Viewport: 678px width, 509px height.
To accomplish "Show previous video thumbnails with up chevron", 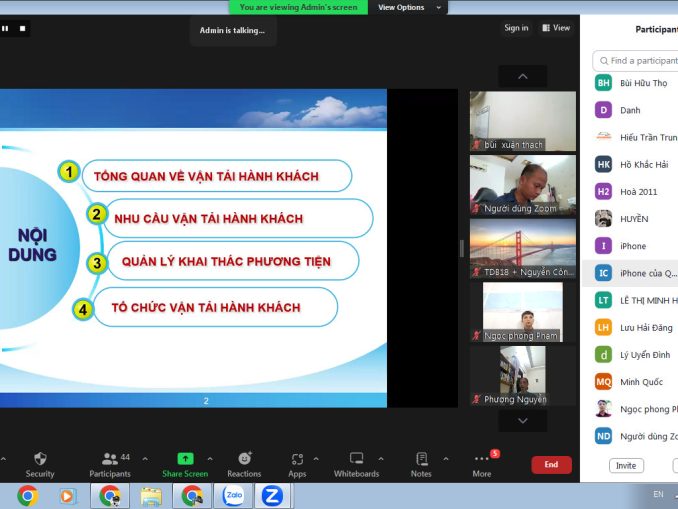I will pyautogui.click(x=523, y=77).
